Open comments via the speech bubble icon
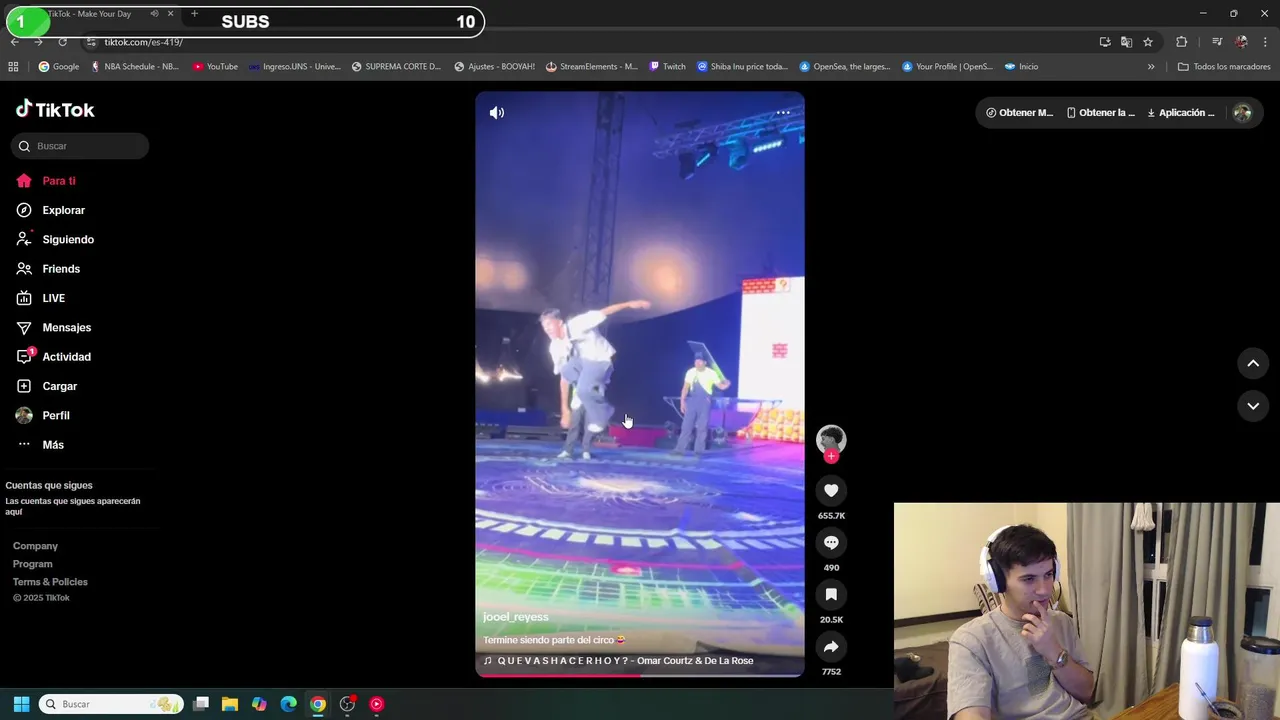1280x720 pixels. (831, 542)
